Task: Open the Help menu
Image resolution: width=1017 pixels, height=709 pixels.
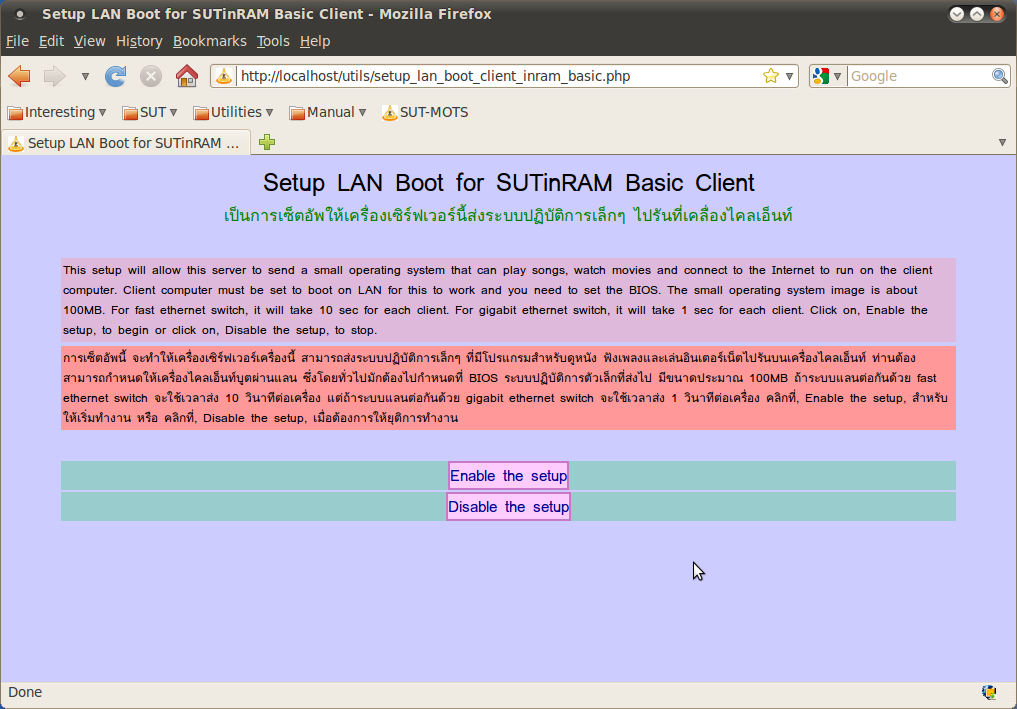Action: click(315, 41)
